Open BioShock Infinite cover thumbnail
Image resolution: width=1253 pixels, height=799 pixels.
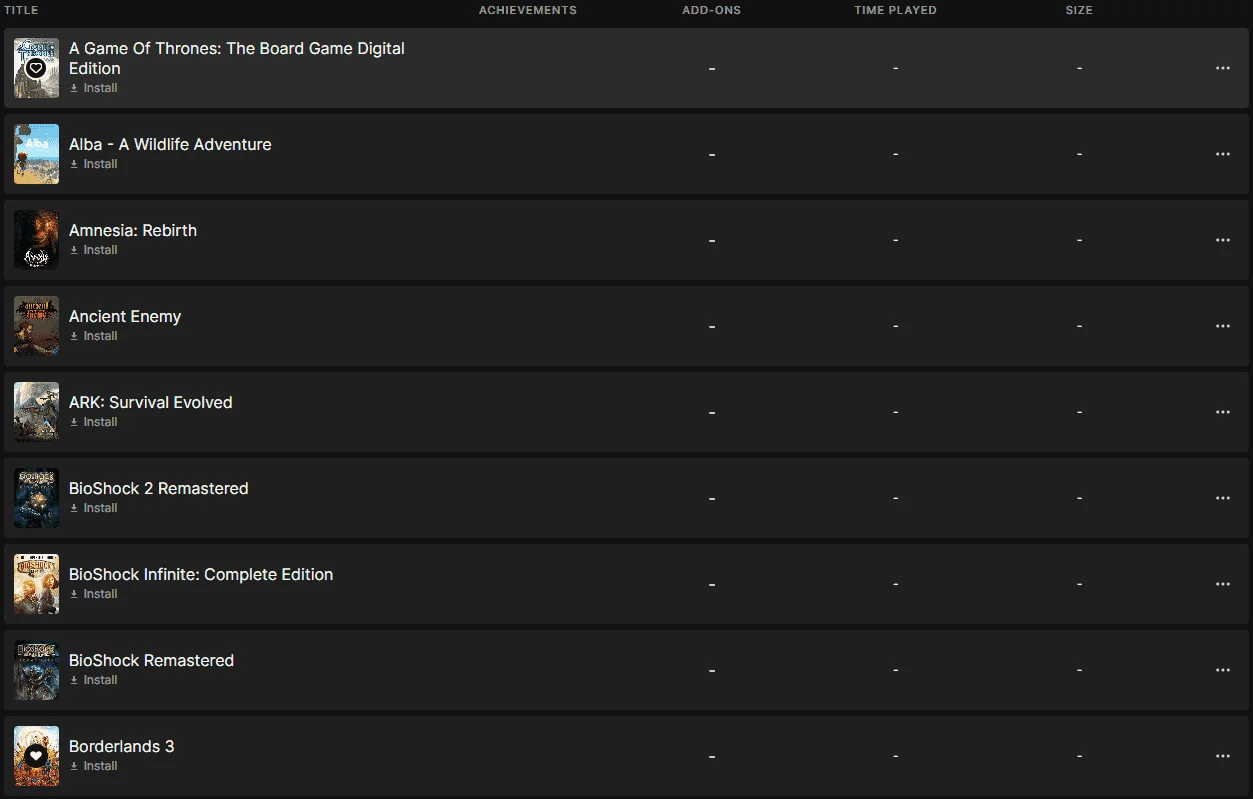point(36,584)
